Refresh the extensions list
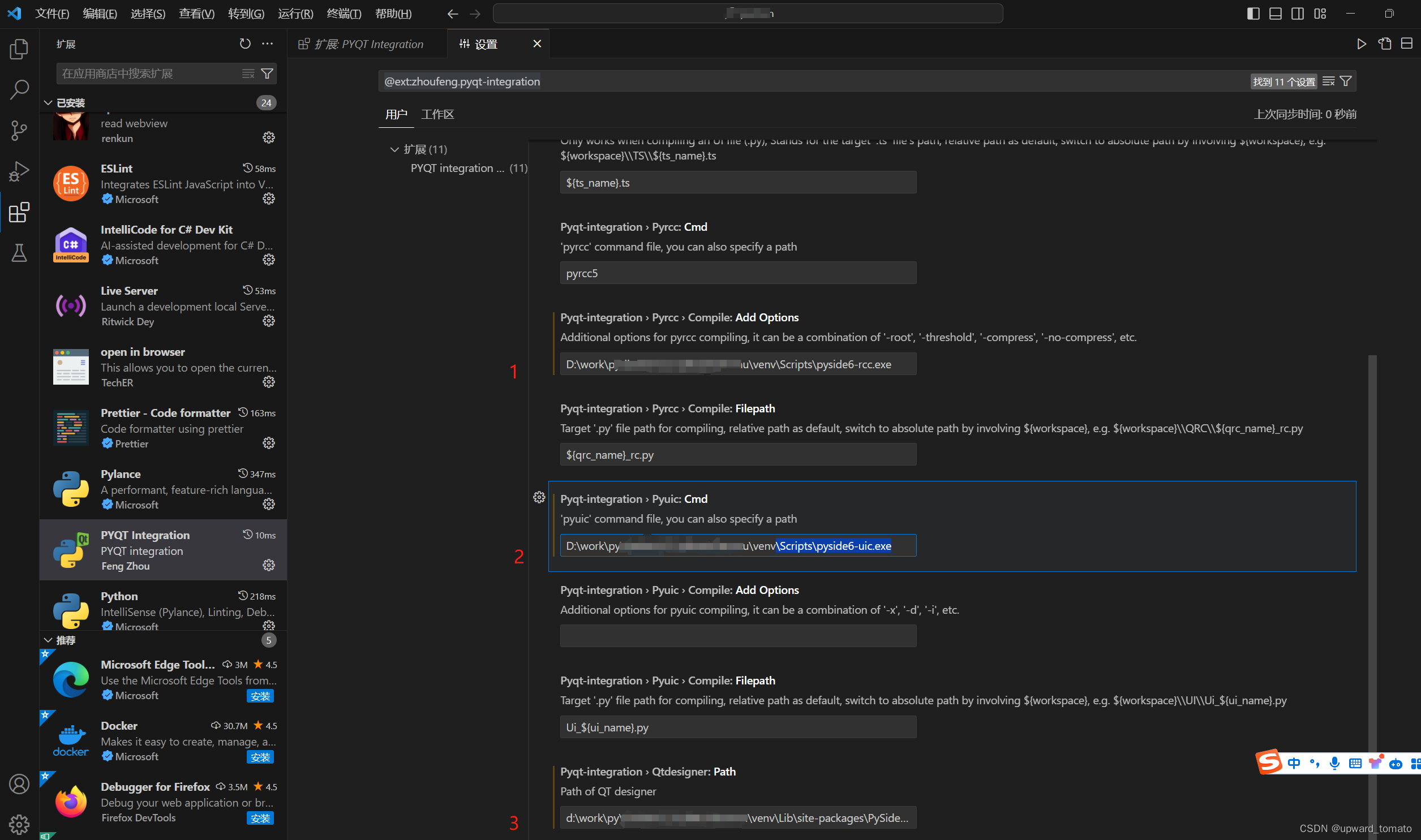 coord(245,44)
